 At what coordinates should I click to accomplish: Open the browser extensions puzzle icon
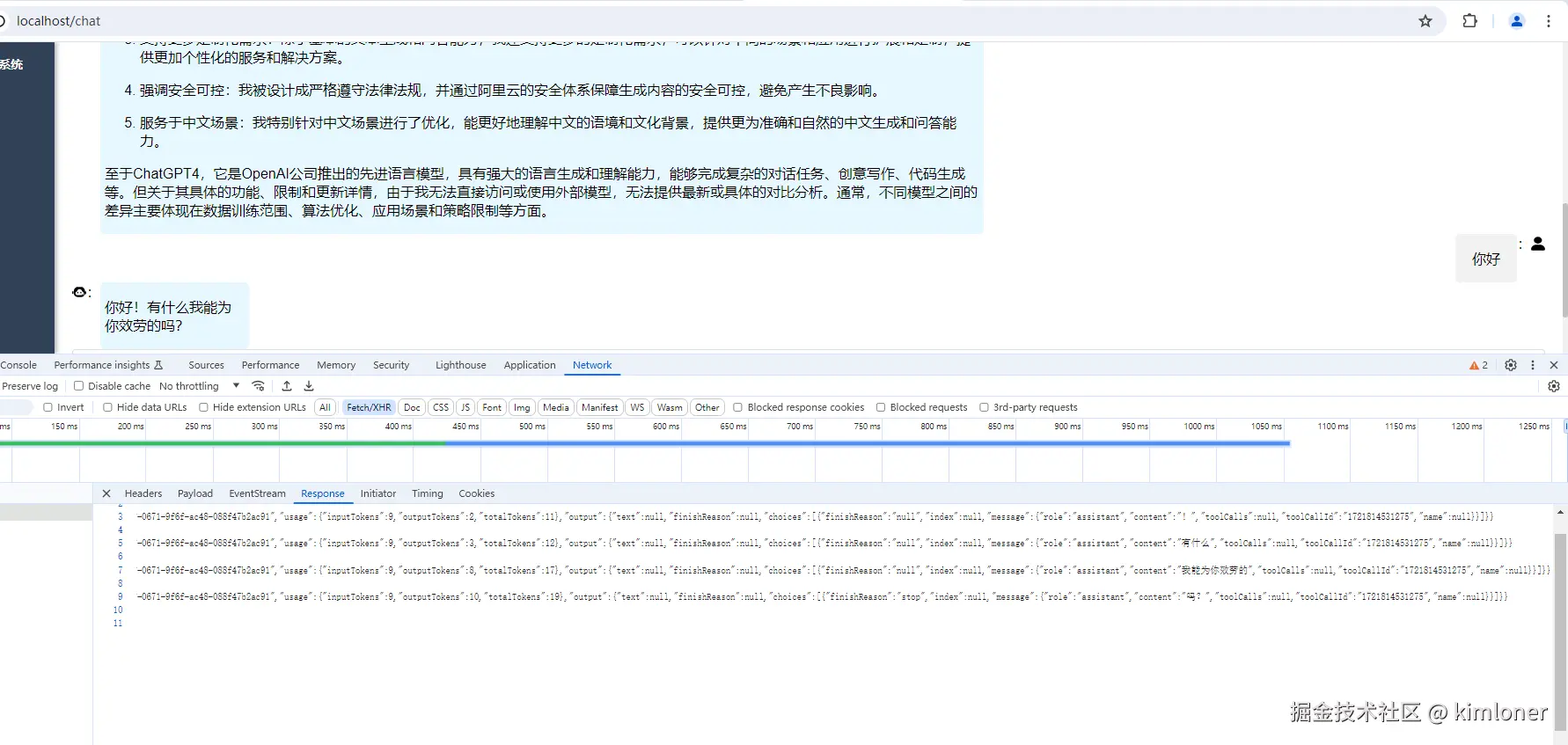[x=1469, y=21]
